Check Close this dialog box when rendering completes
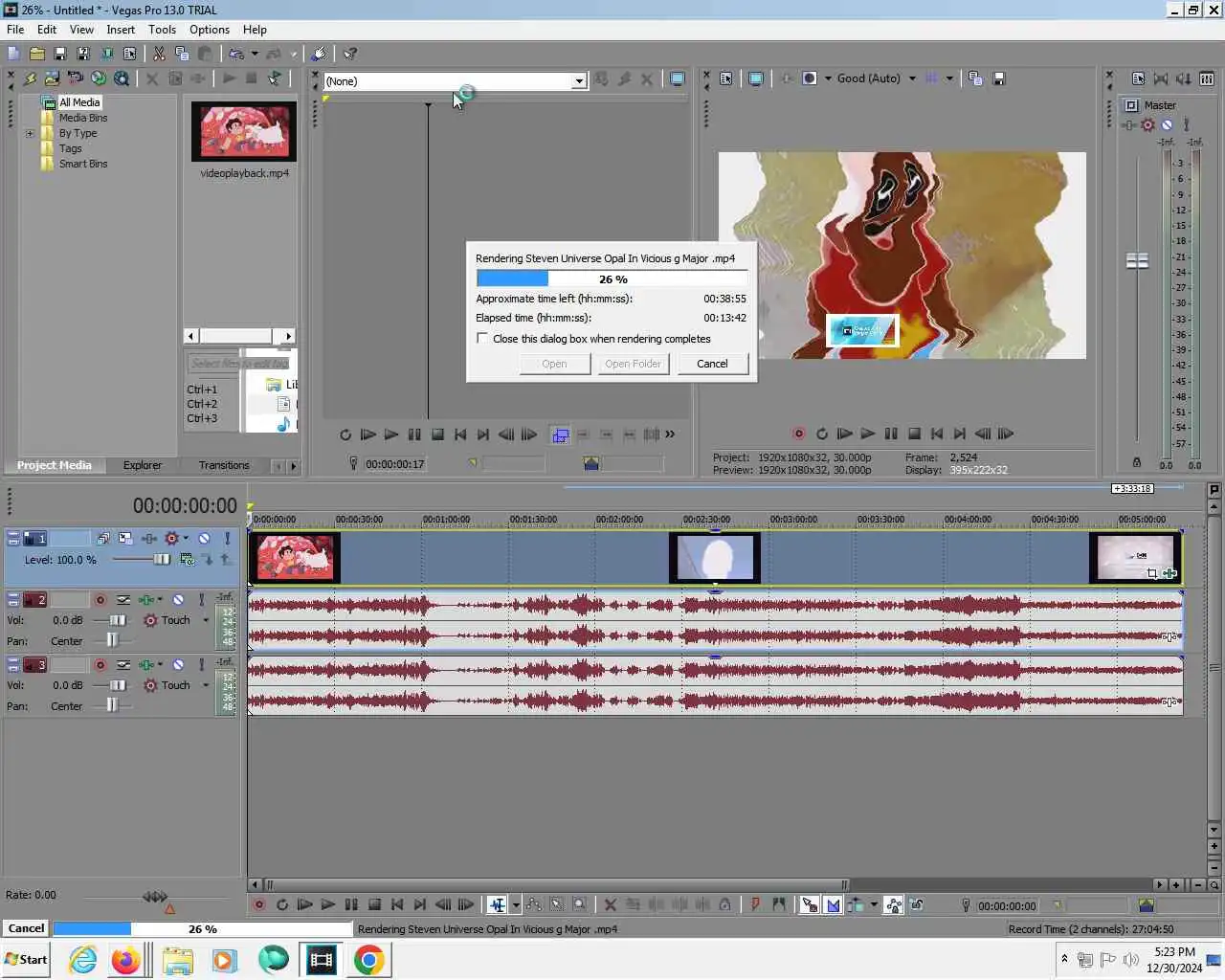This screenshot has height=980, width=1225. pyautogui.click(x=482, y=339)
